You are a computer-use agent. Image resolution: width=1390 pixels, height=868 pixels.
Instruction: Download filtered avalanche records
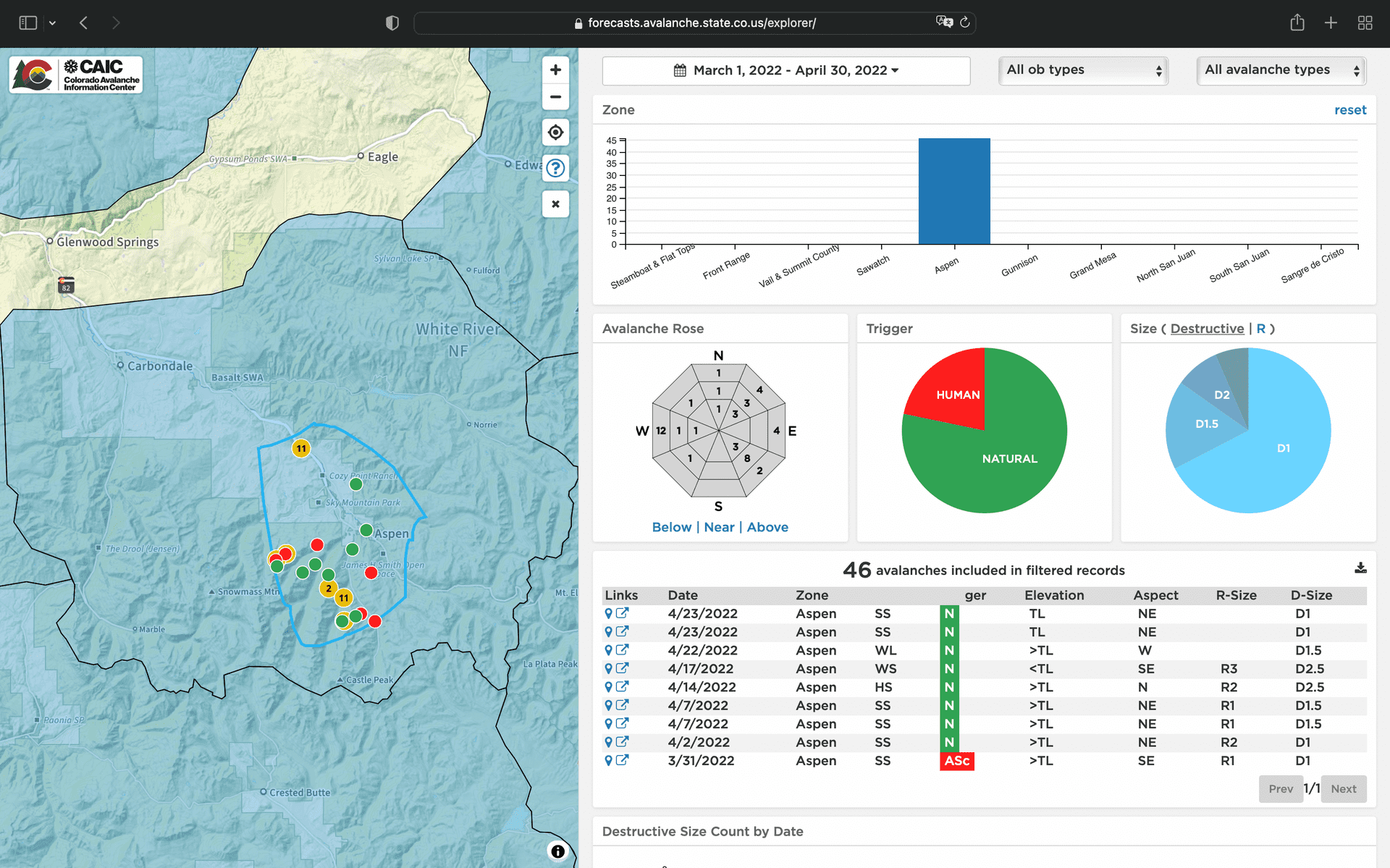coord(1360,568)
